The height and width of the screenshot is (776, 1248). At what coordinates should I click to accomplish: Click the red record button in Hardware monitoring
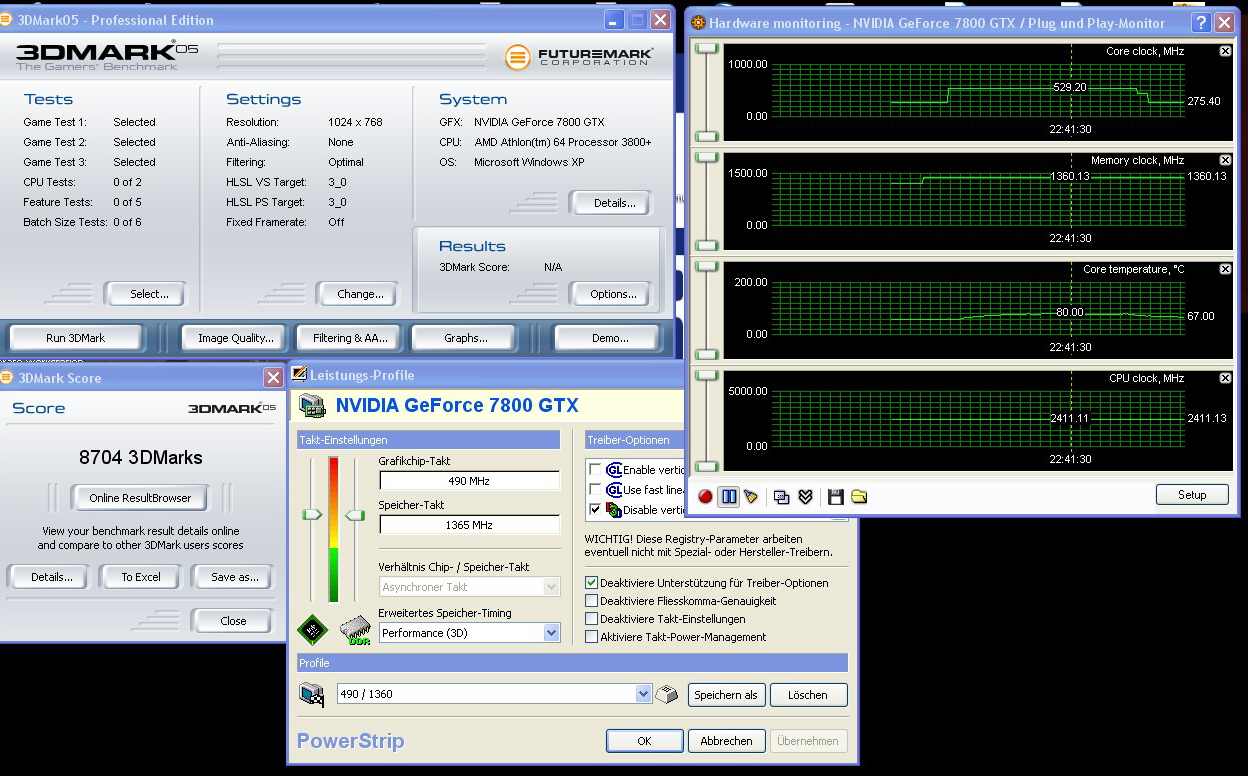705,496
